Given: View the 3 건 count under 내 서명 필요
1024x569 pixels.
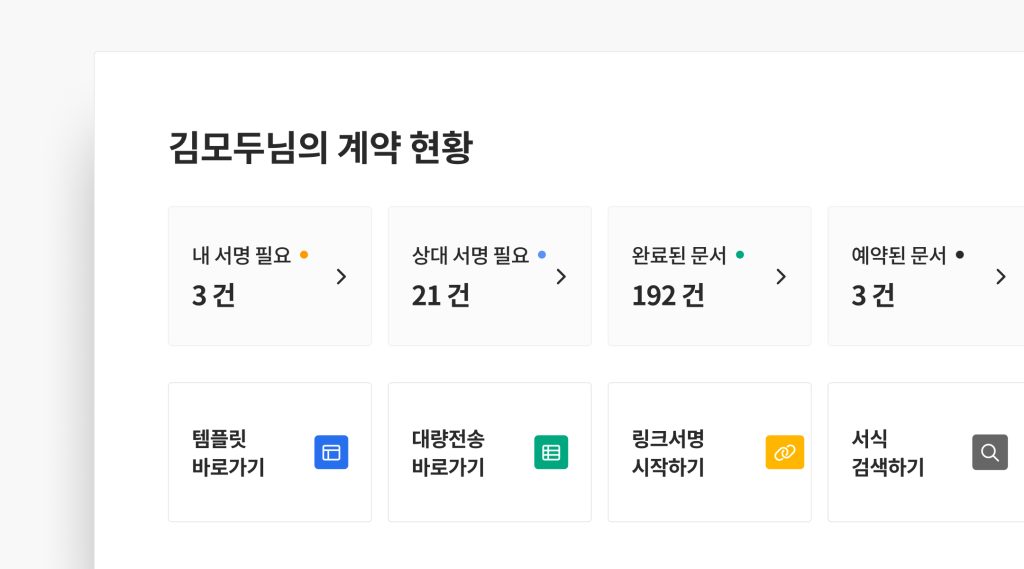Looking at the screenshot, I should tap(213, 296).
